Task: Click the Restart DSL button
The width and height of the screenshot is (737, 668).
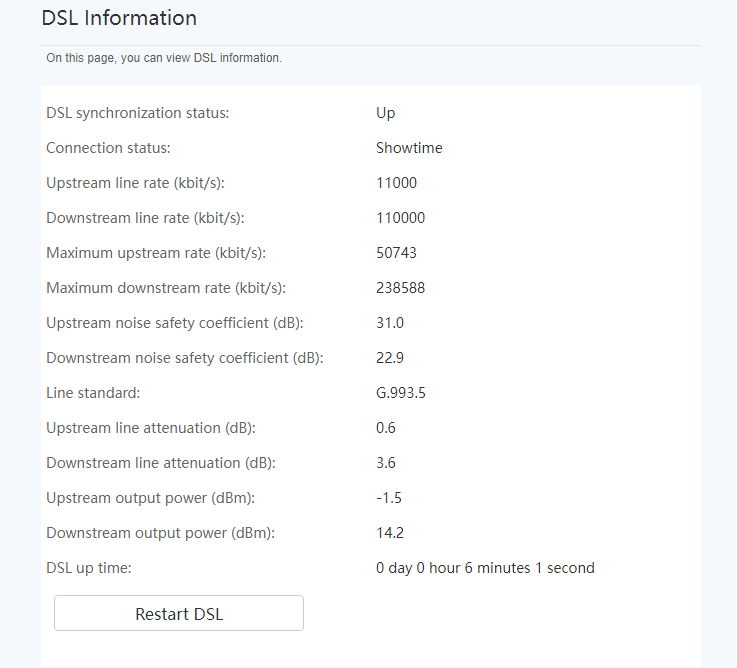Action: (179, 613)
